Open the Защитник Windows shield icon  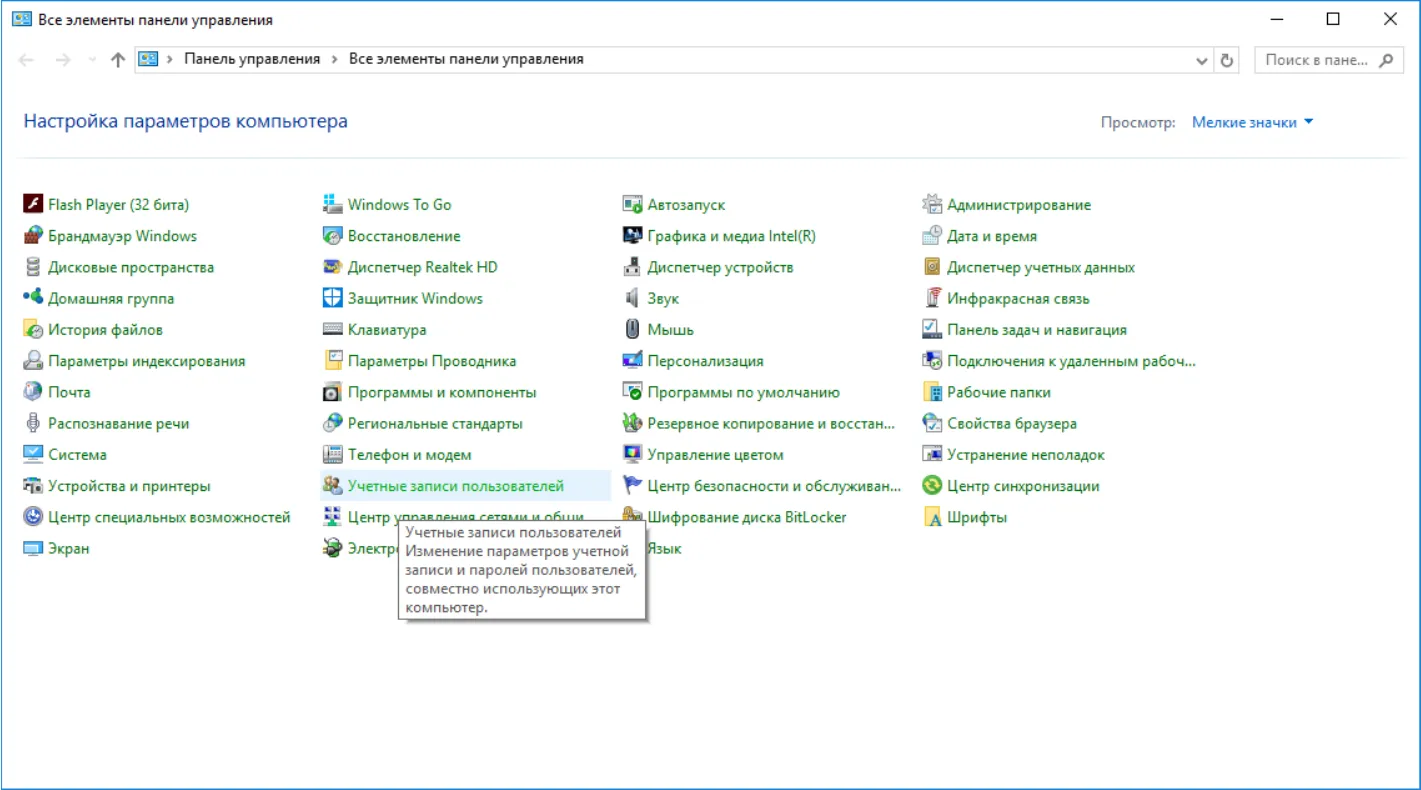point(333,298)
